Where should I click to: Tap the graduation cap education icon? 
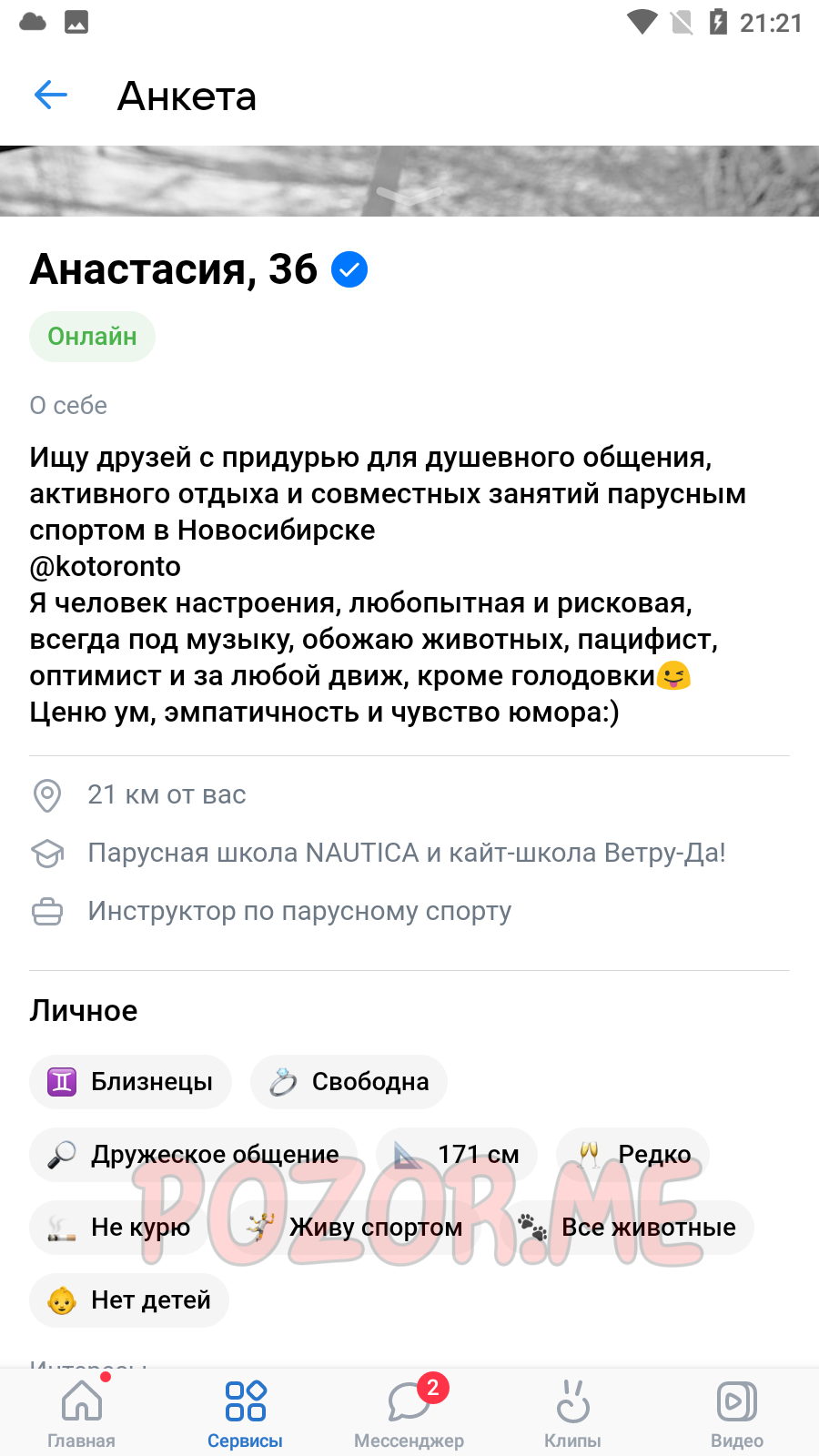point(47,854)
